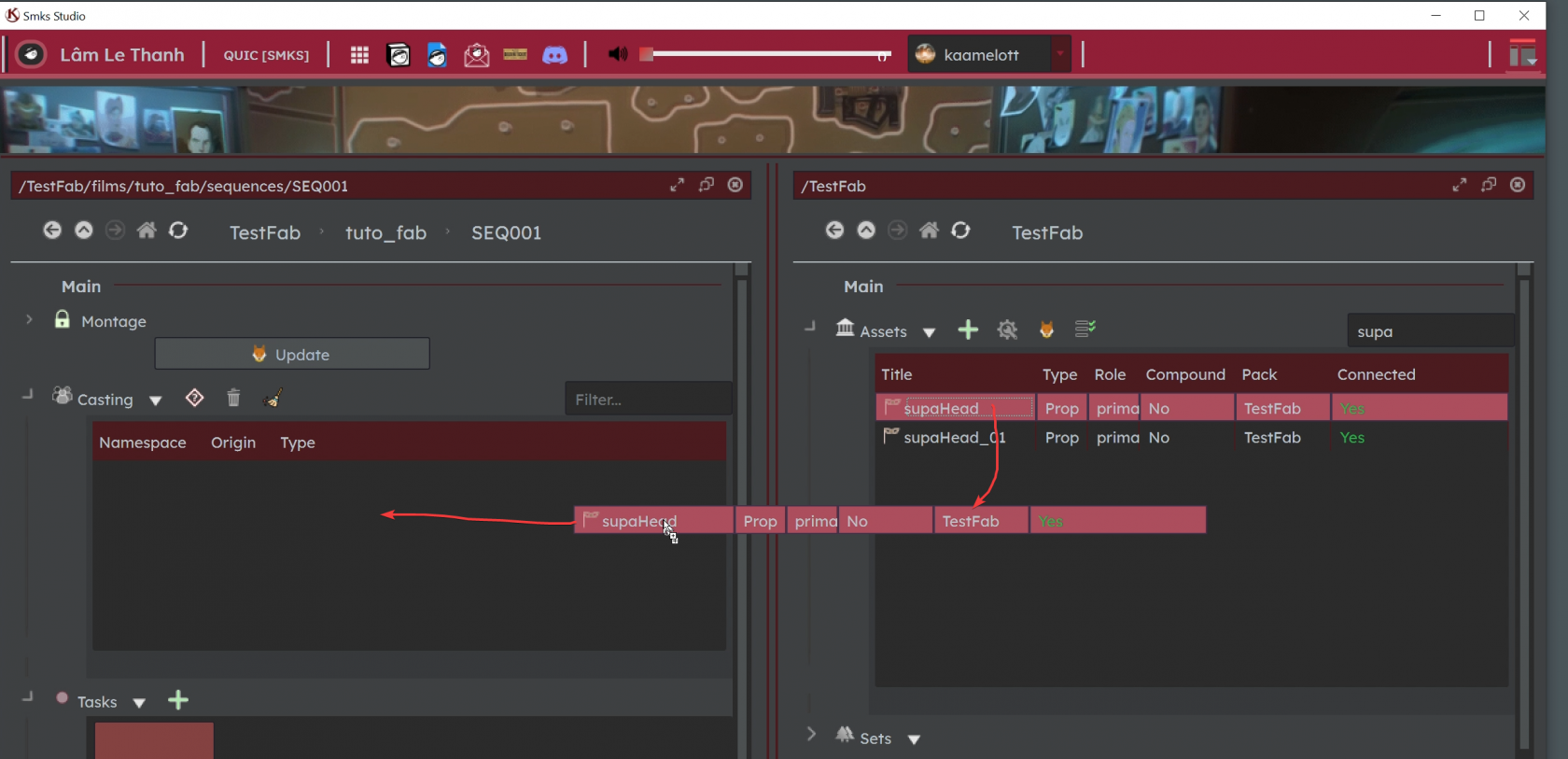Screen dimensions: 1568x759
Task: Go up one level in /TestFab panel
Action: tap(866, 230)
